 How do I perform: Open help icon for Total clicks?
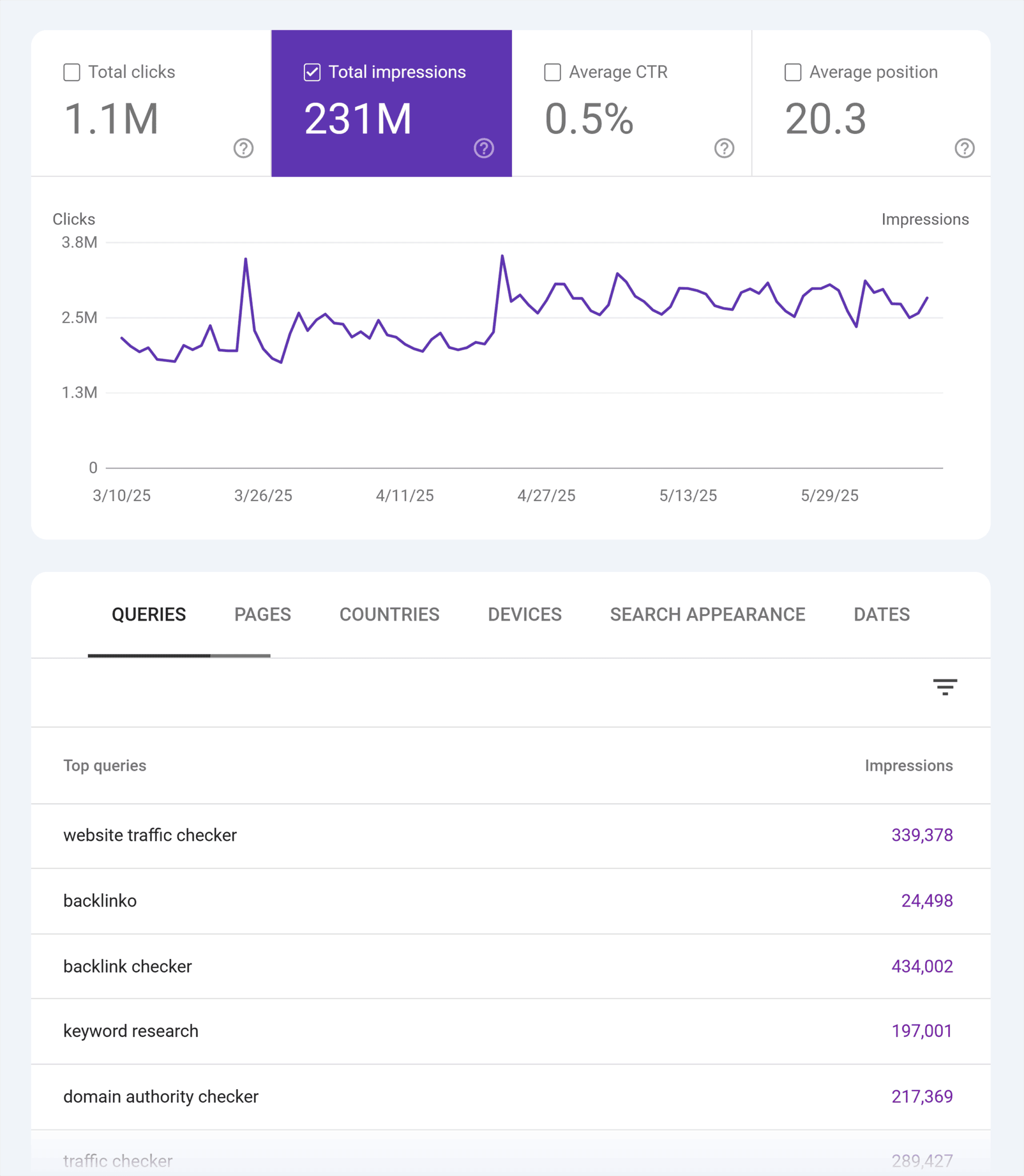(243, 149)
